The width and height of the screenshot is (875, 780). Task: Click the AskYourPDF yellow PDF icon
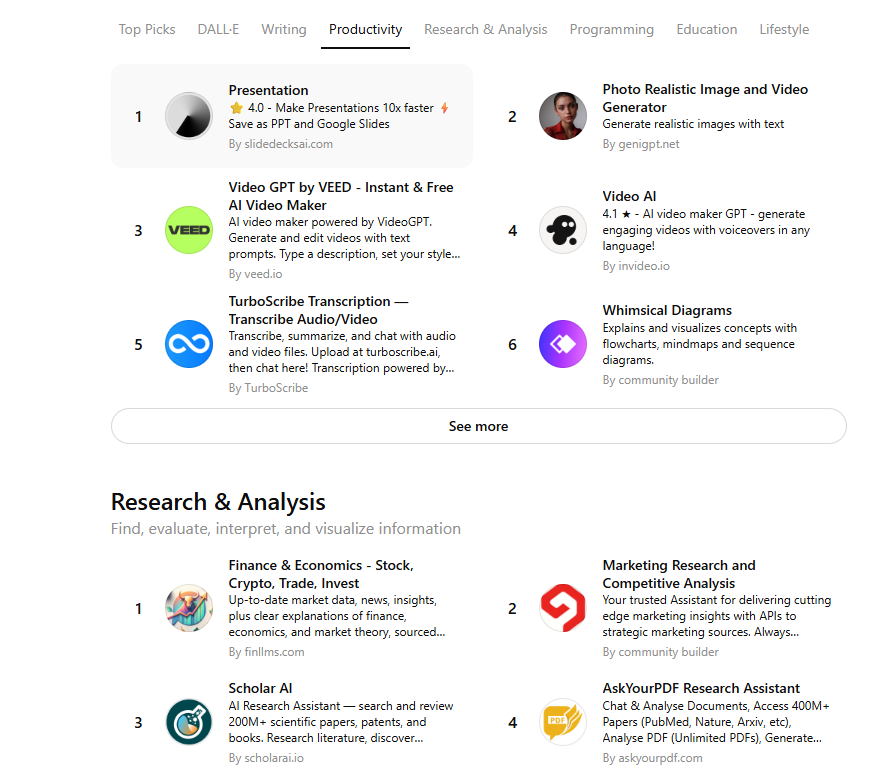[562, 722]
